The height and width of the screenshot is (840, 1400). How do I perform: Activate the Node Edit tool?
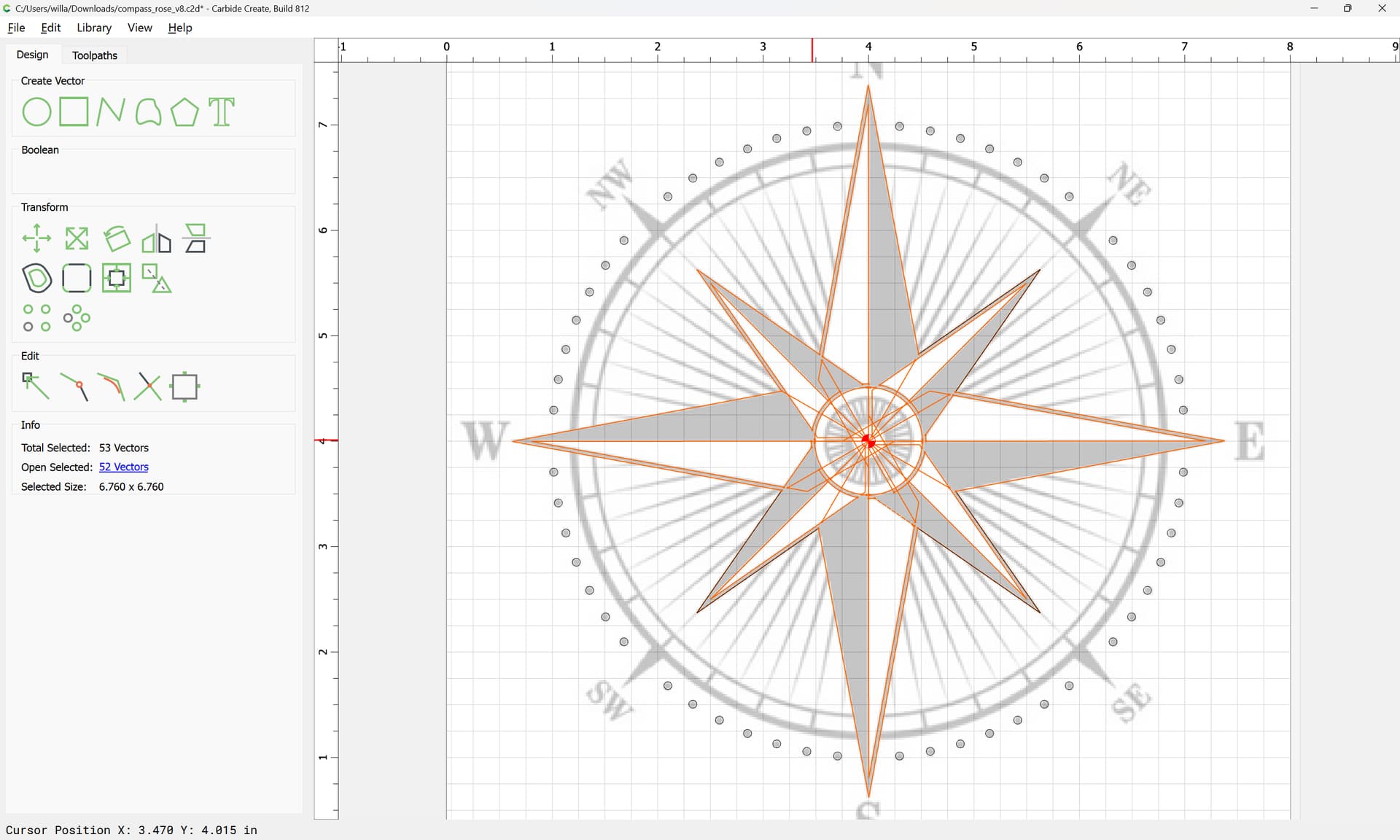pos(36,386)
